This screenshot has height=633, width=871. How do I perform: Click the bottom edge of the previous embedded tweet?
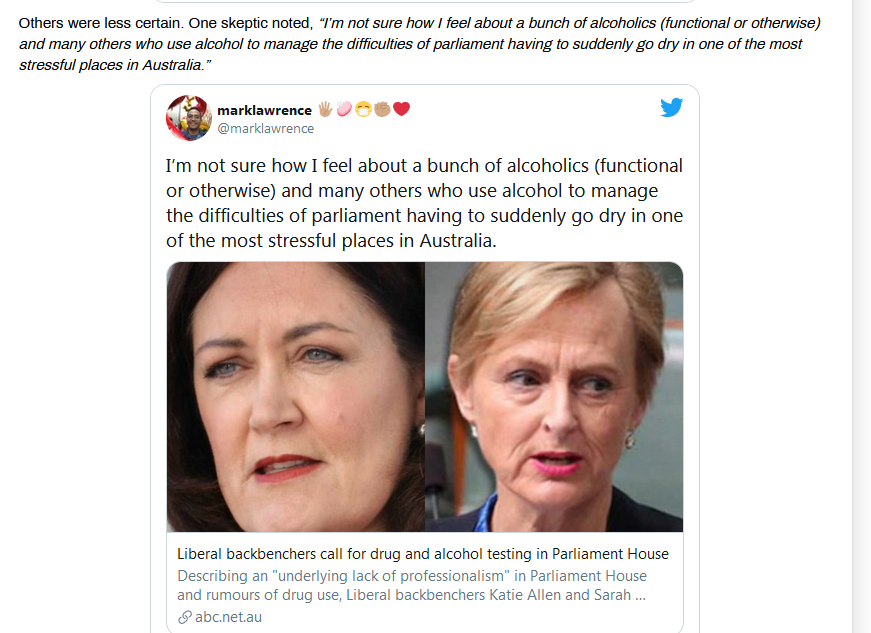425,2
